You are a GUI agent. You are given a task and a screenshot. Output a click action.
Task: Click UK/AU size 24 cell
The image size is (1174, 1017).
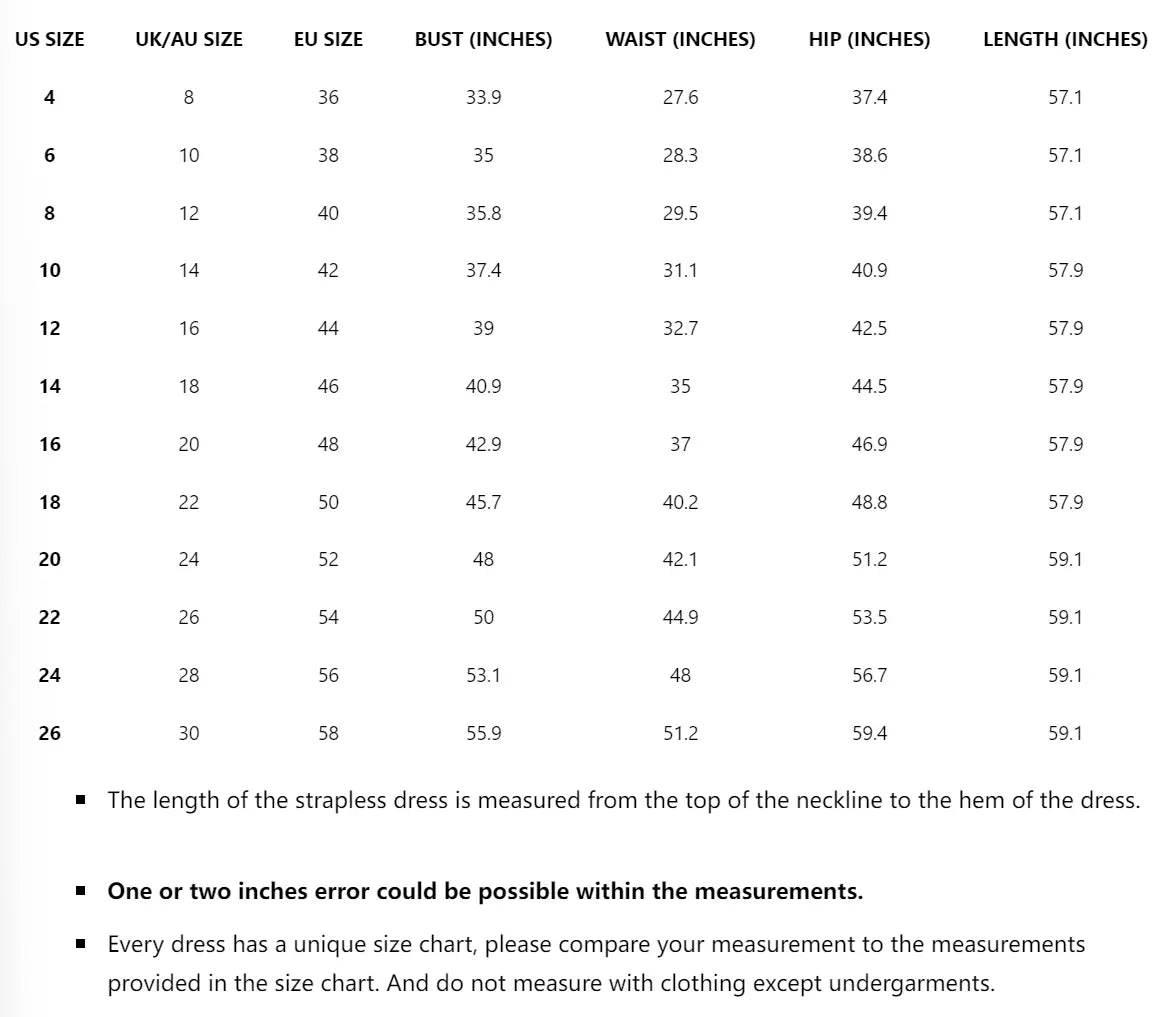[x=189, y=559]
